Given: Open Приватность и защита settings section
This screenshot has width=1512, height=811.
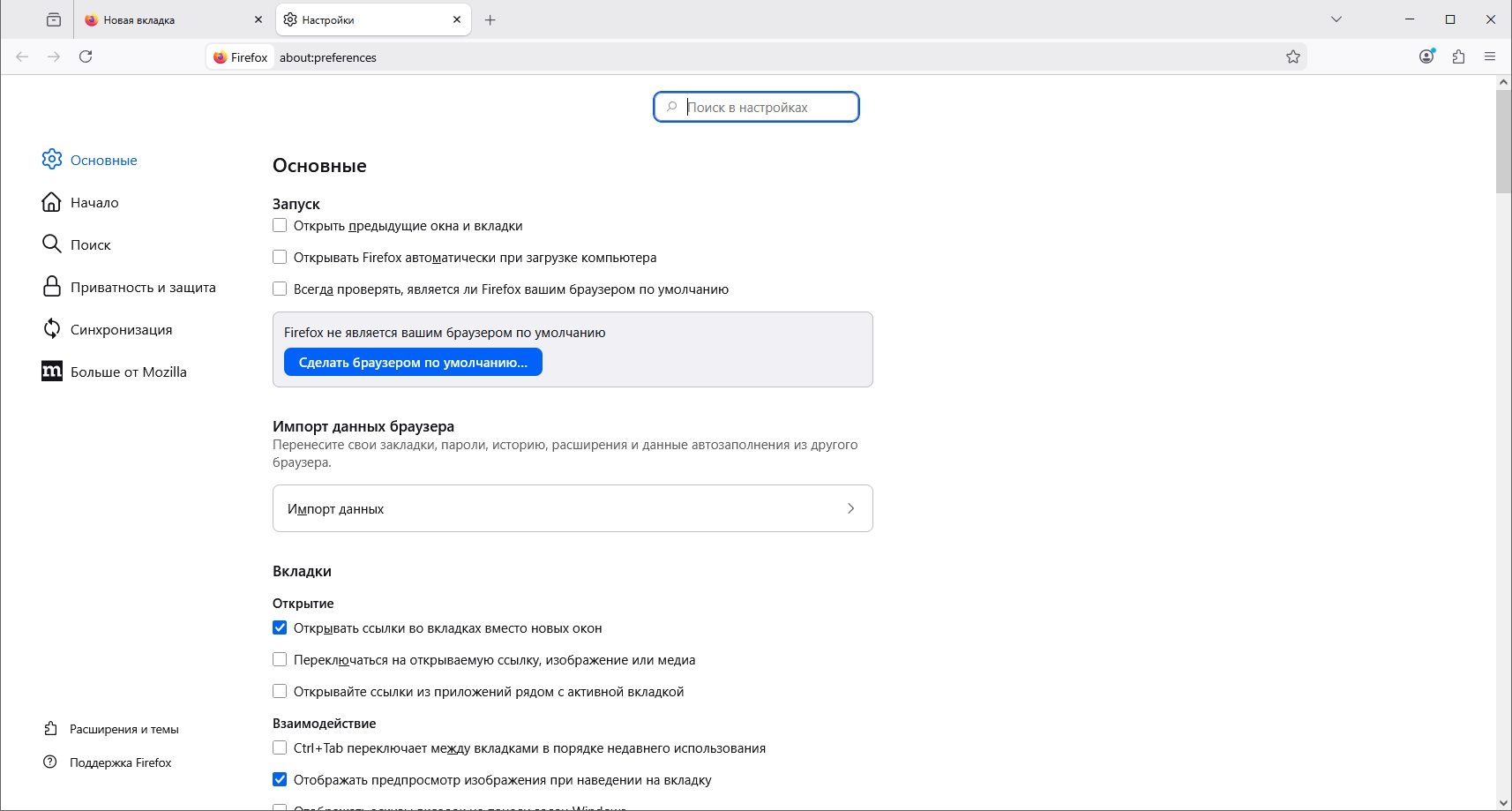Looking at the screenshot, I should pyautogui.click(x=142, y=288).
